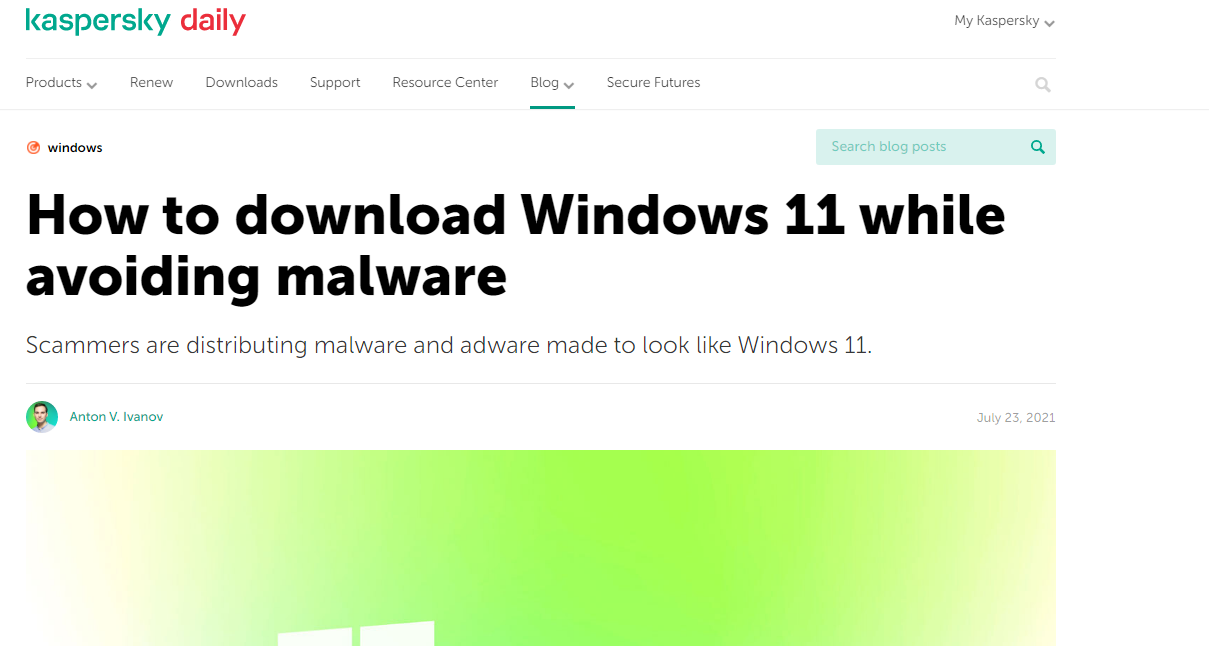Go to the Renew page

pos(151,83)
